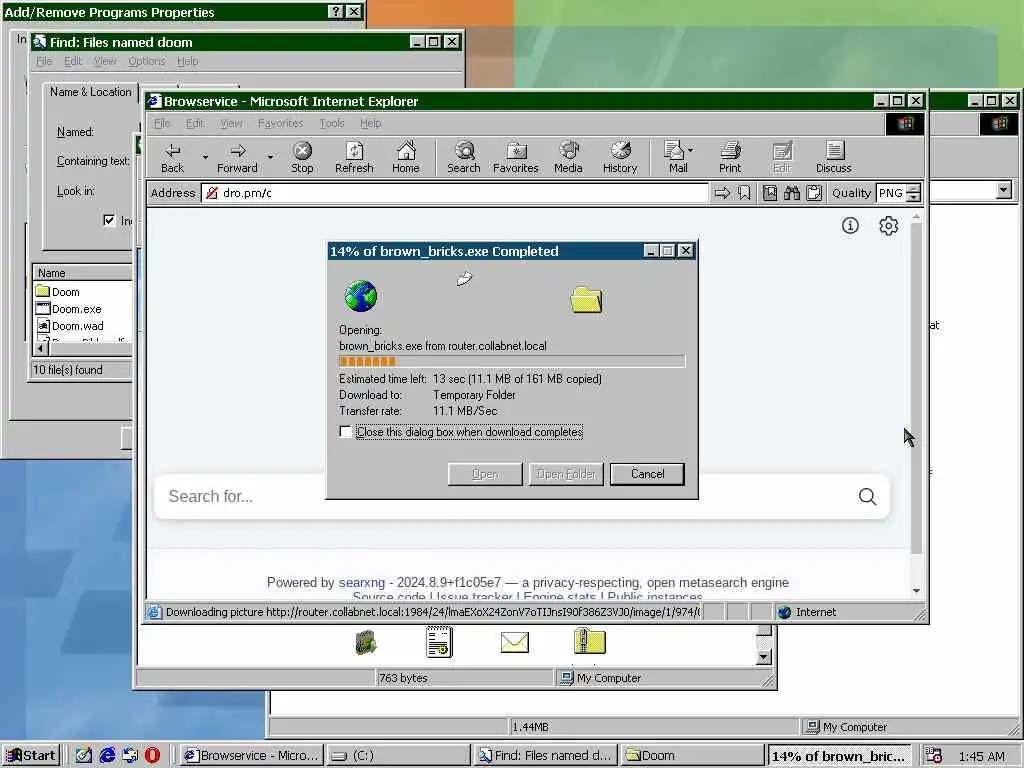The height and width of the screenshot is (768, 1024).
Task: Toggle the checkbox in Find window
Action: click(x=109, y=220)
